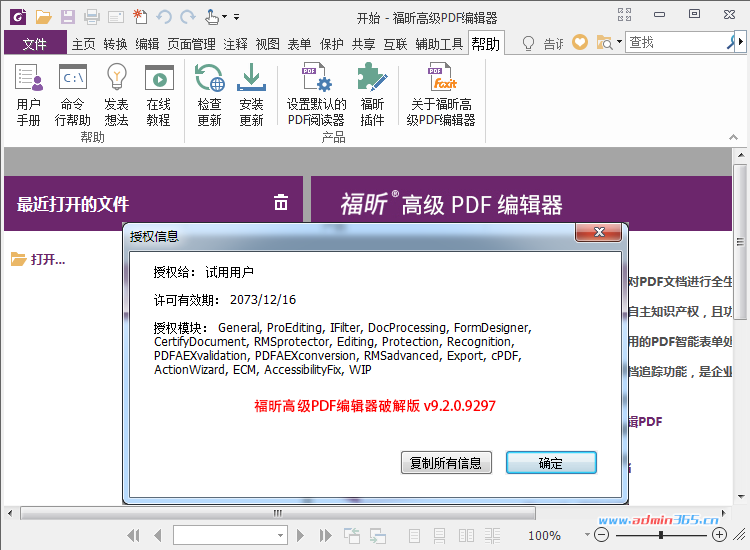
Task: Click 复制所有信息 button in dialog
Action: (x=446, y=462)
